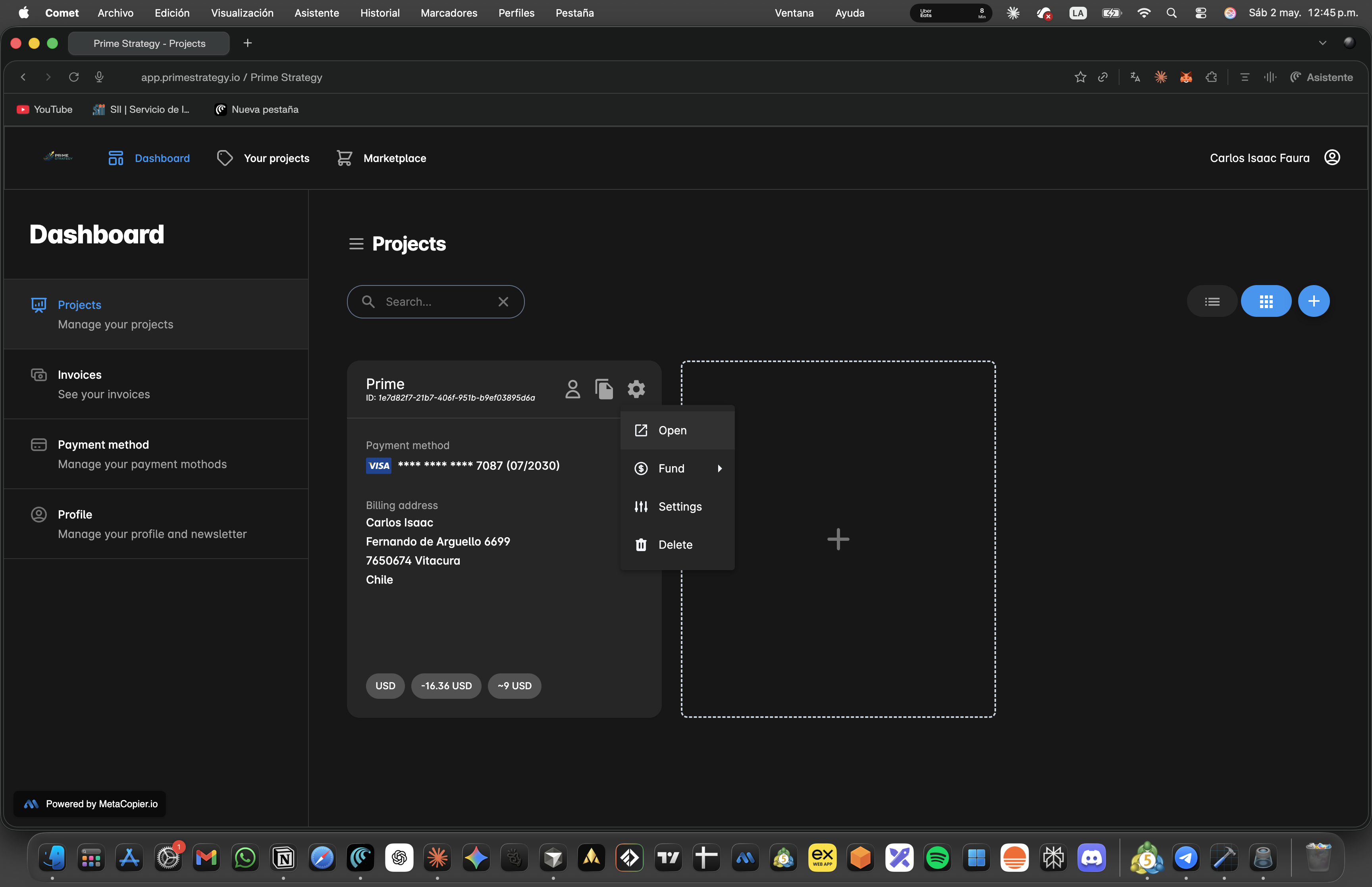Click the empty dashed card to create project
Screen dimensions: 1372x887
(838, 539)
